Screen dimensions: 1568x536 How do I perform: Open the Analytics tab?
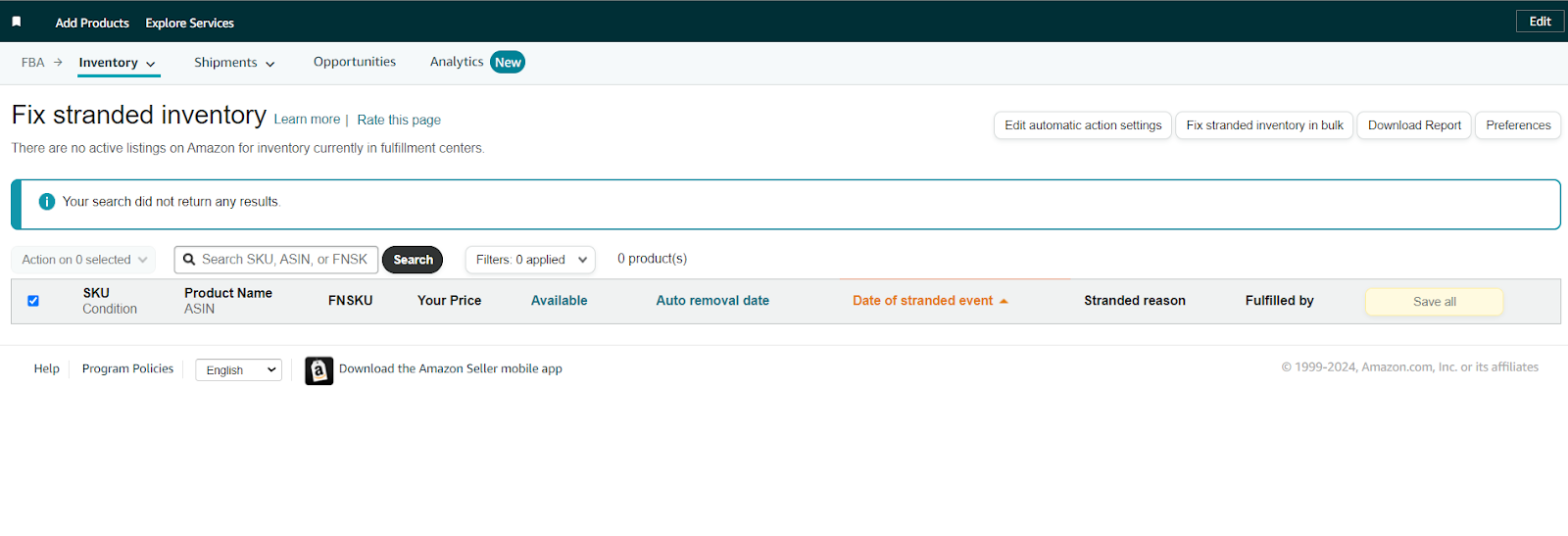(x=457, y=62)
